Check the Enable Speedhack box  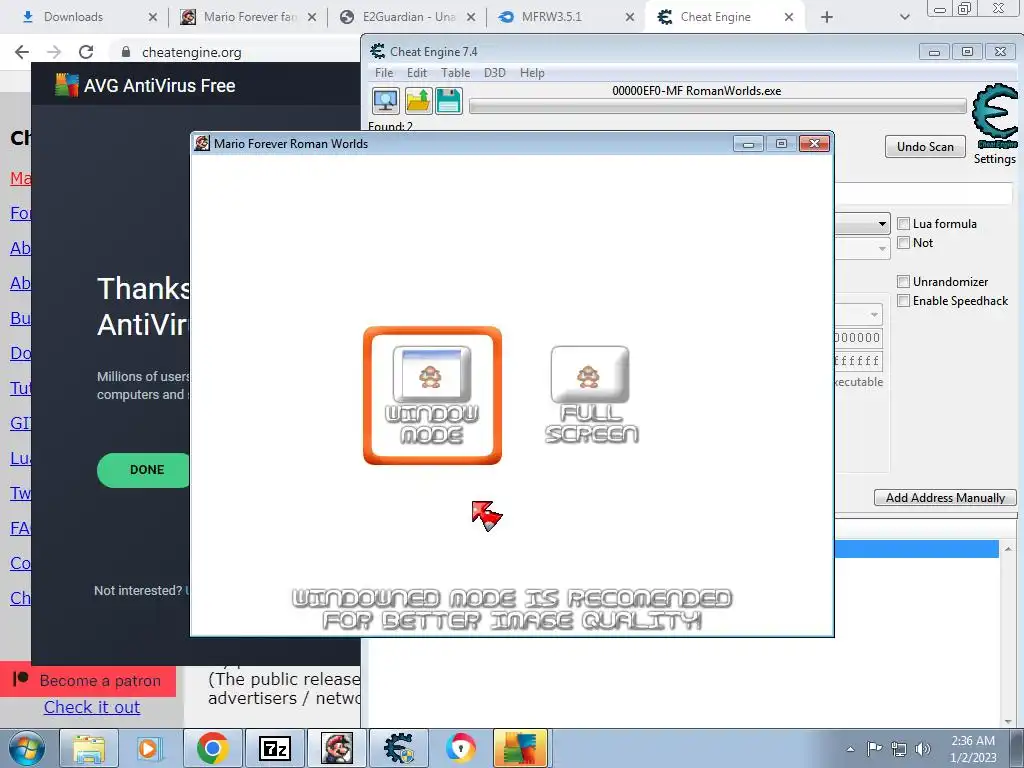pyautogui.click(x=904, y=300)
